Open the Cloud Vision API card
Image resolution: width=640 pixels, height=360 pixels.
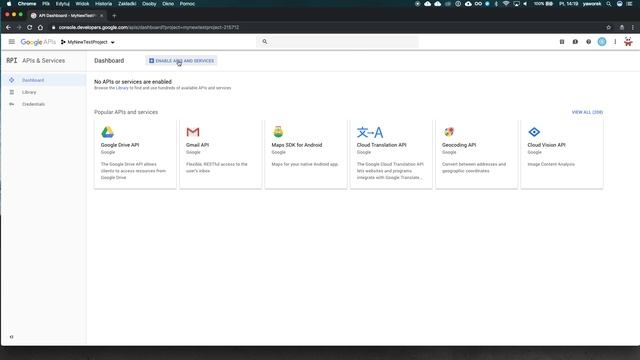pyautogui.click(x=562, y=154)
